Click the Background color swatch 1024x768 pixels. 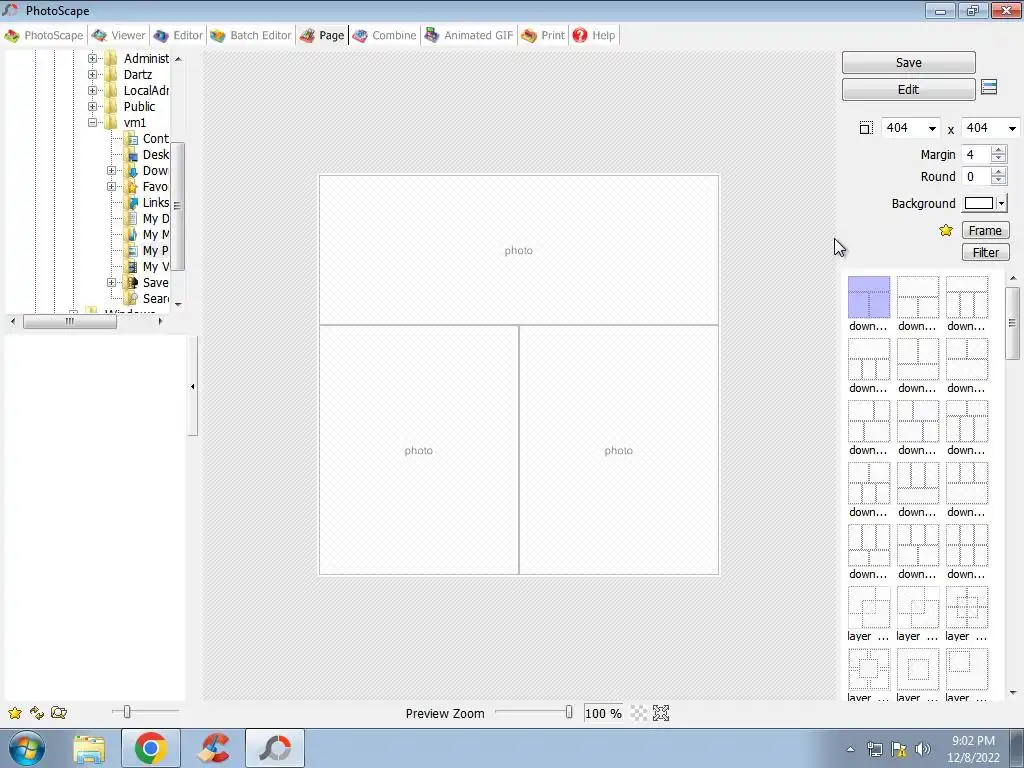978,203
